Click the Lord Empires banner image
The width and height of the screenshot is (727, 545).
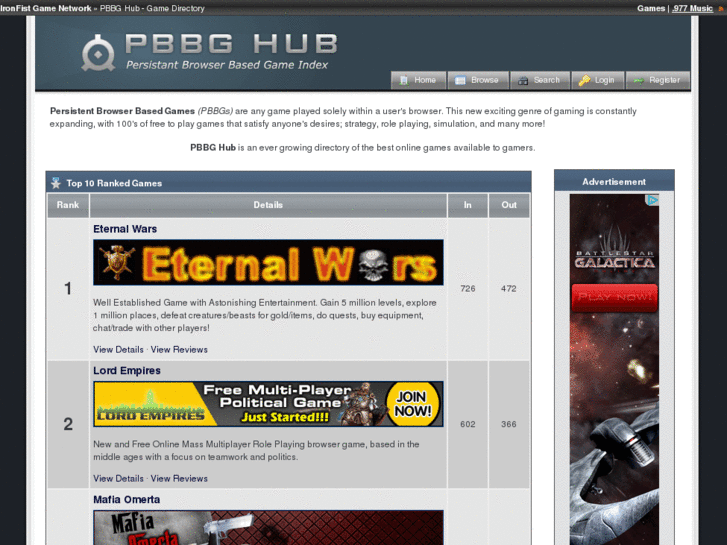(x=268, y=404)
